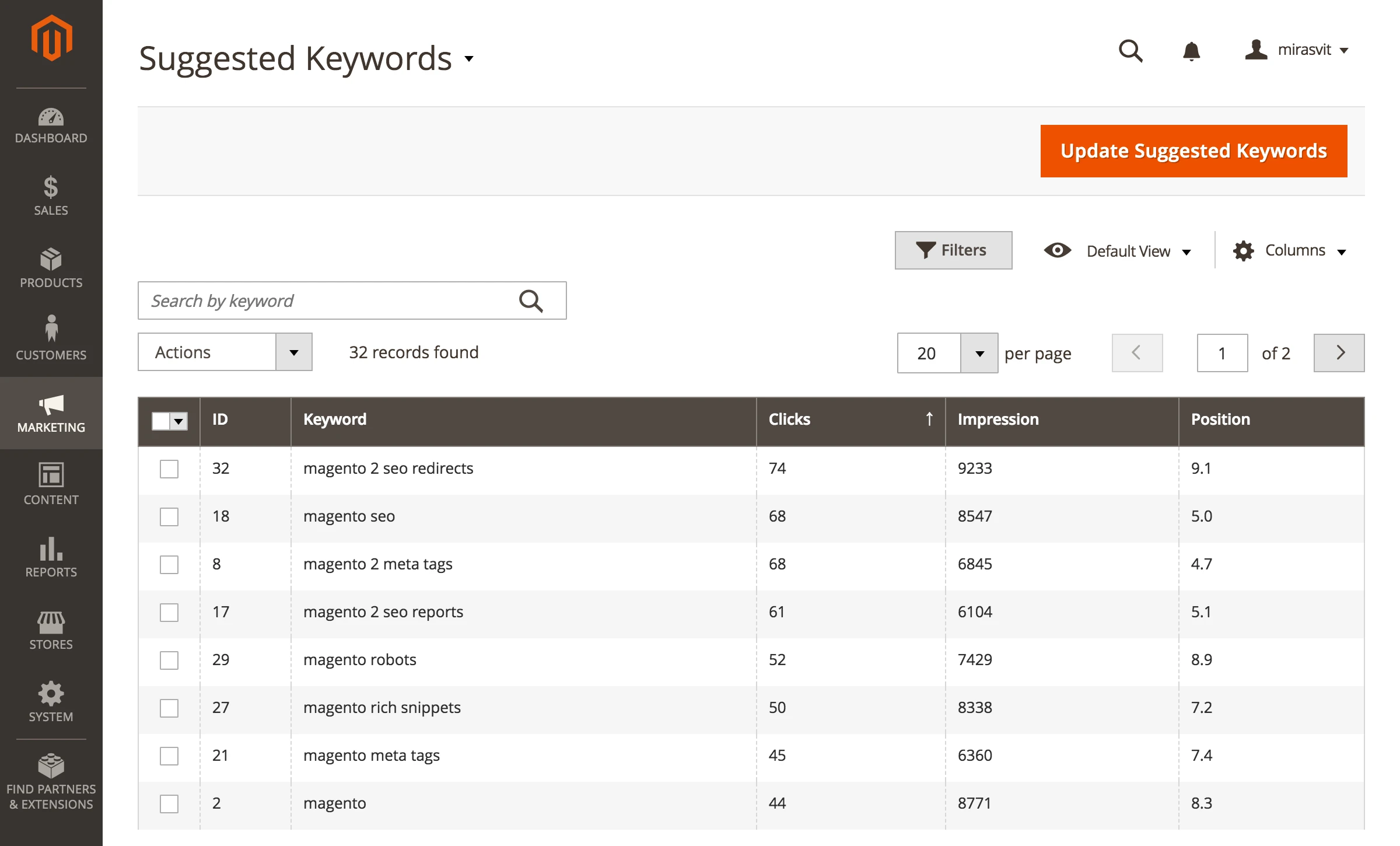Screen dimensions: 1400x846
Task: Expand the Suggested Keywords title dropdown
Action: 469,59
